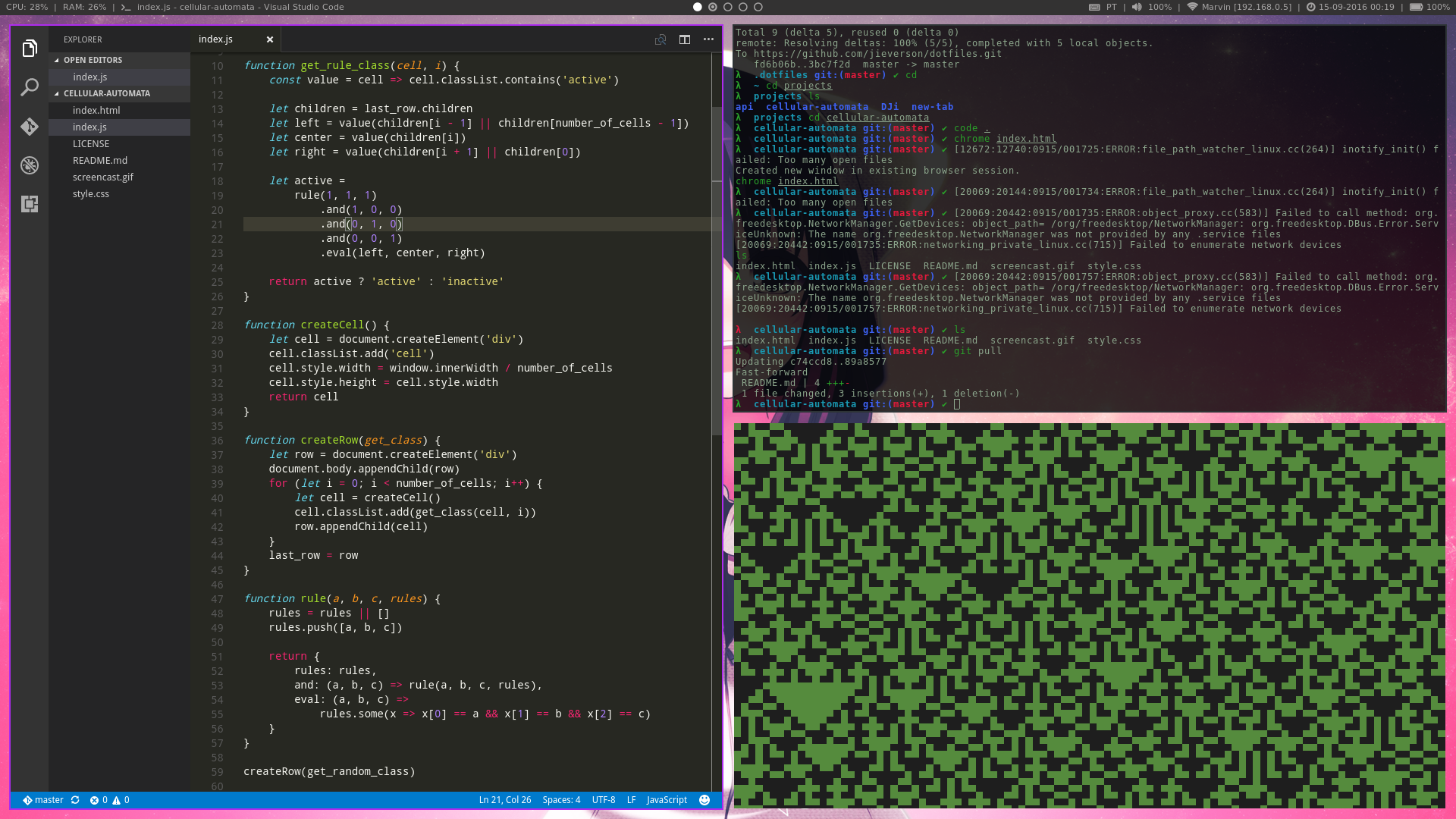The height and width of the screenshot is (819, 1456).
Task: Select the index.js editor tab
Action: (216, 39)
